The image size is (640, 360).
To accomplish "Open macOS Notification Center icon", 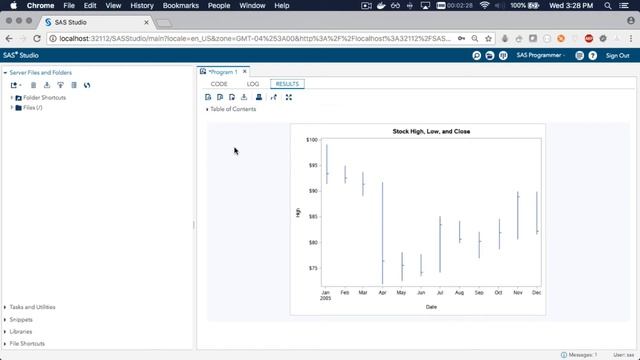I will pos(624,6).
